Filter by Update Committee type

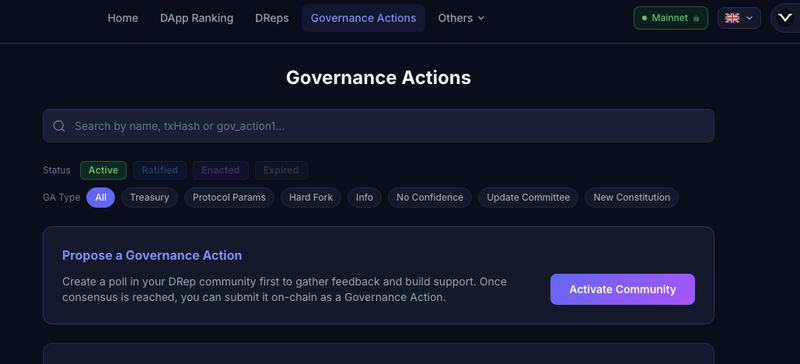(x=528, y=198)
